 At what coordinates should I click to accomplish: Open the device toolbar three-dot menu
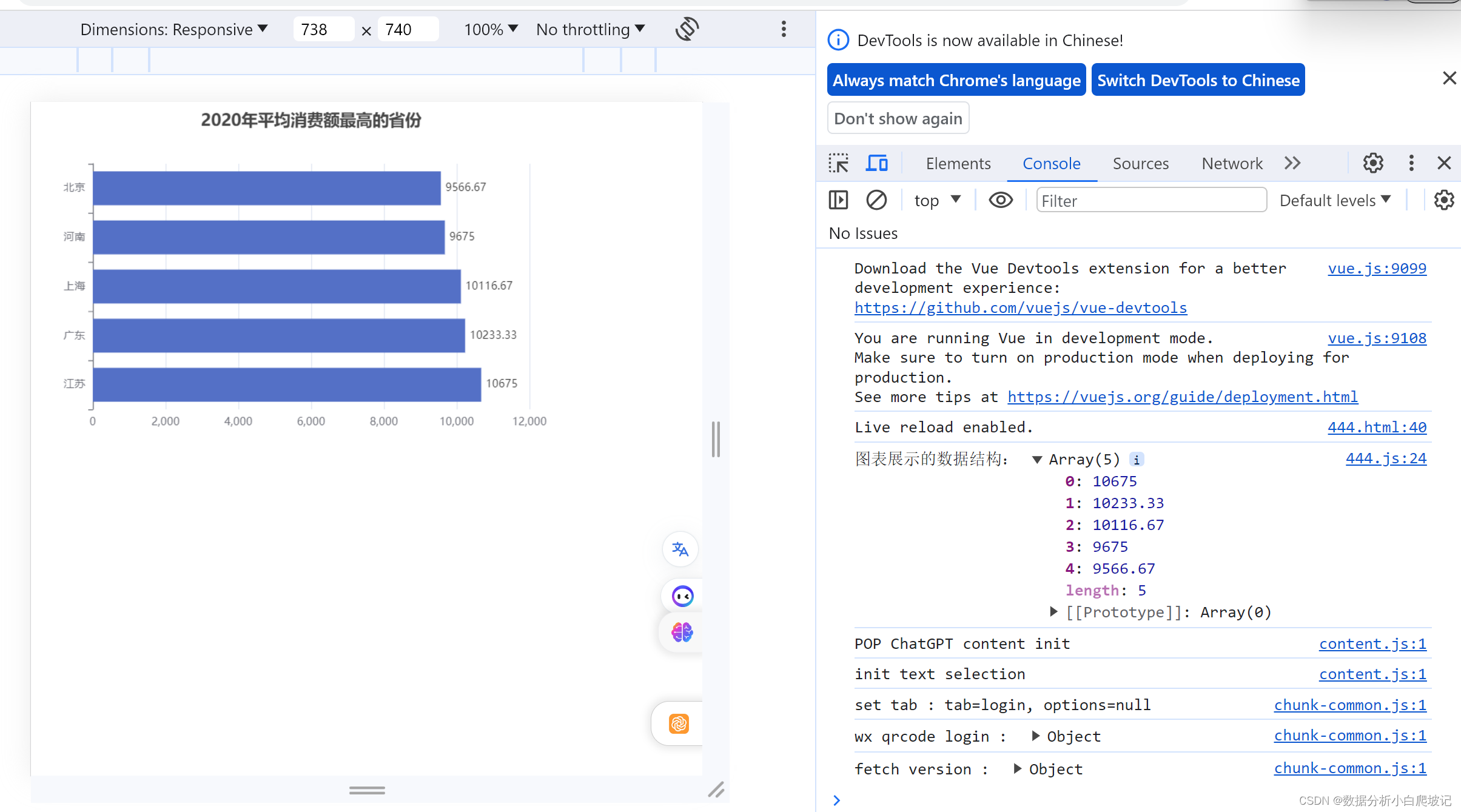pos(784,29)
